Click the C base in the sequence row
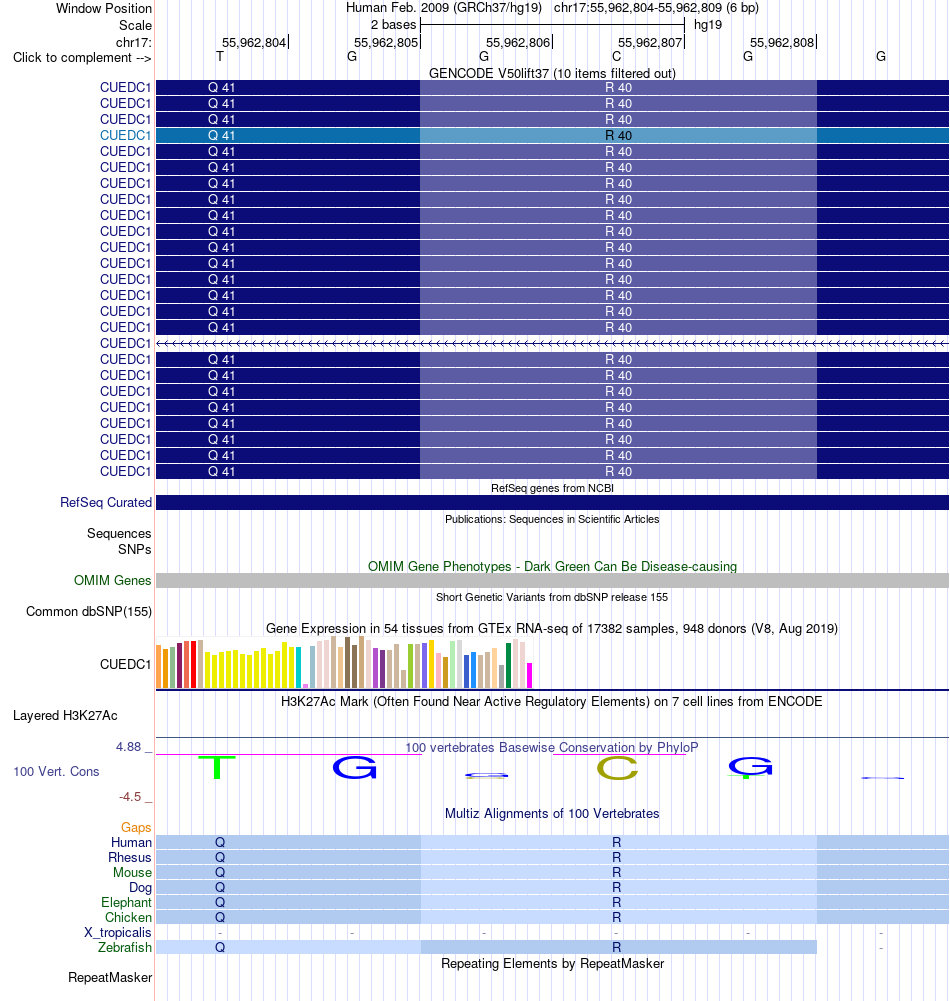The width and height of the screenshot is (950, 1001). tap(616, 56)
